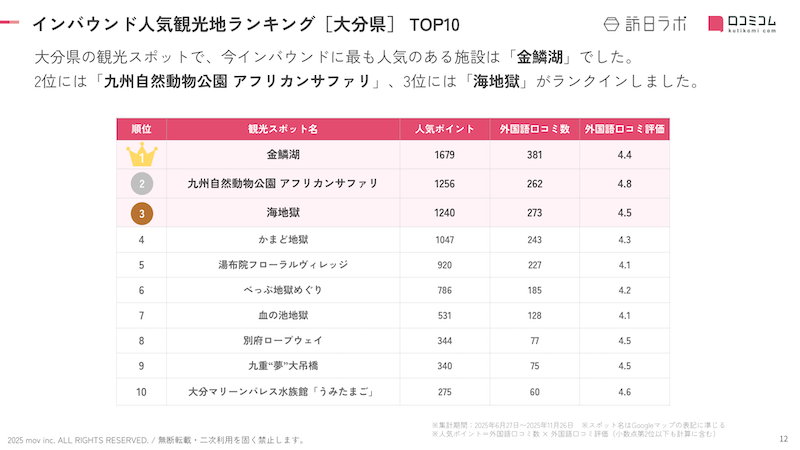Image resolution: width=800 pixels, height=450 pixels.
Task: Select the 金鱗湖 spot name in the table
Action: (283, 155)
